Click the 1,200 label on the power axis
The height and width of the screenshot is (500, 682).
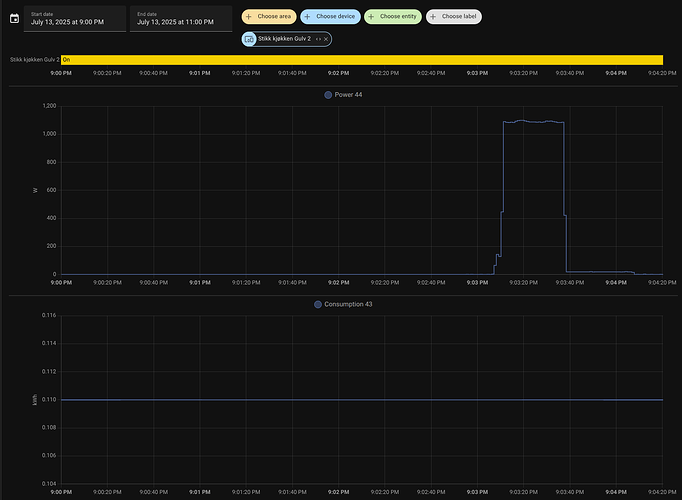[49, 106]
